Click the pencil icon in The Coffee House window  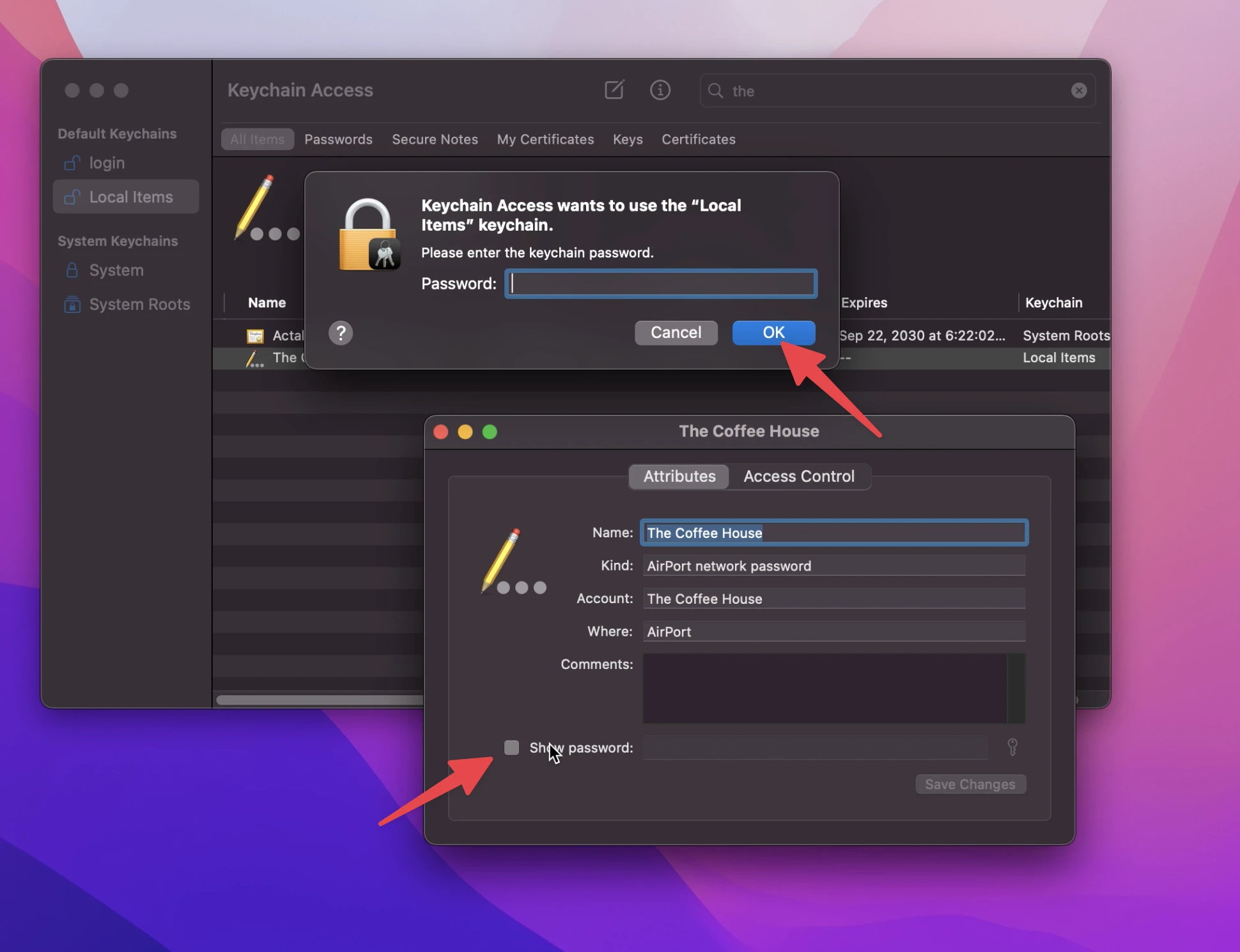514,562
